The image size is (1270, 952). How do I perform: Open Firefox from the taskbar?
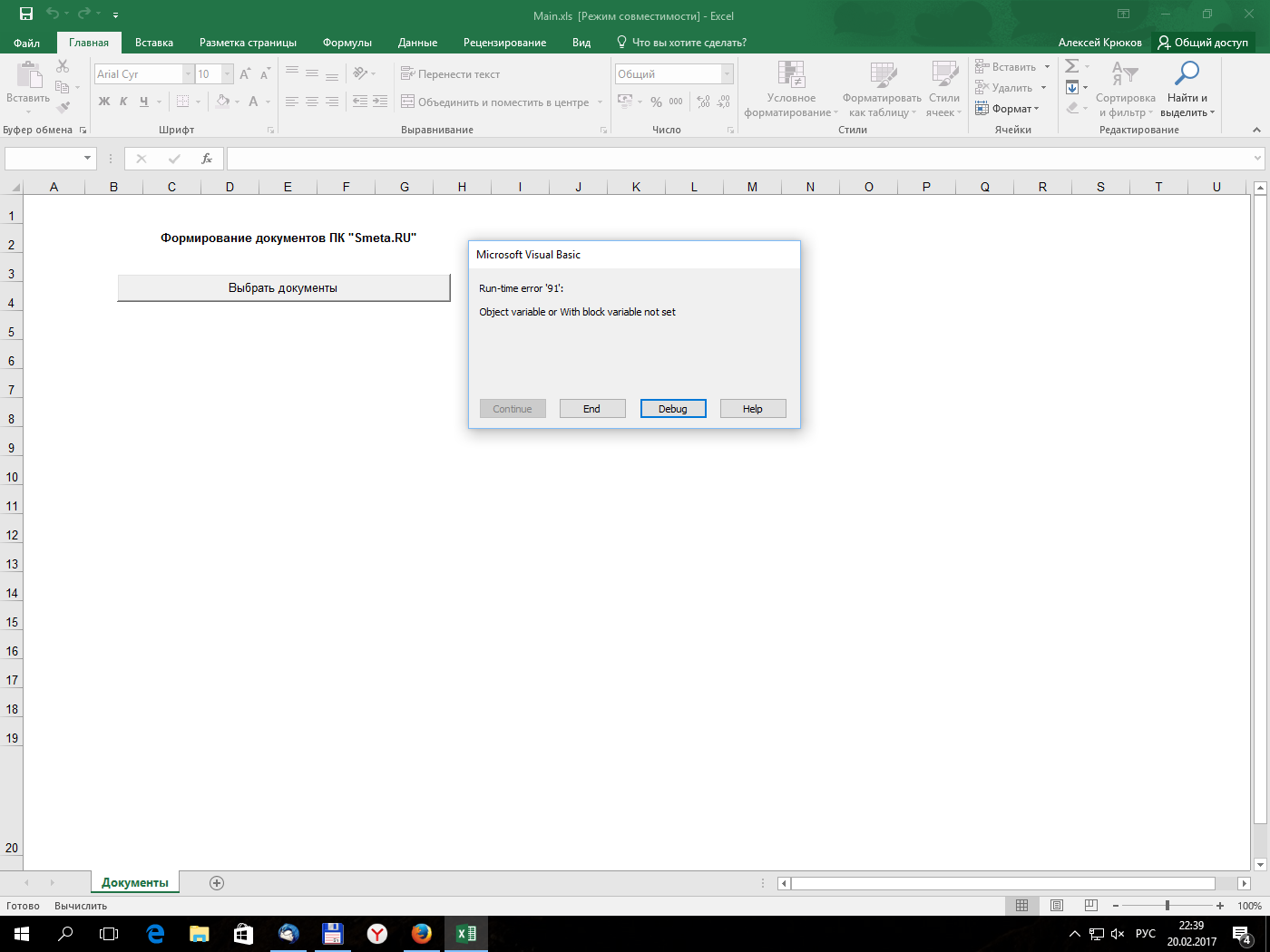[x=422, y=933]
